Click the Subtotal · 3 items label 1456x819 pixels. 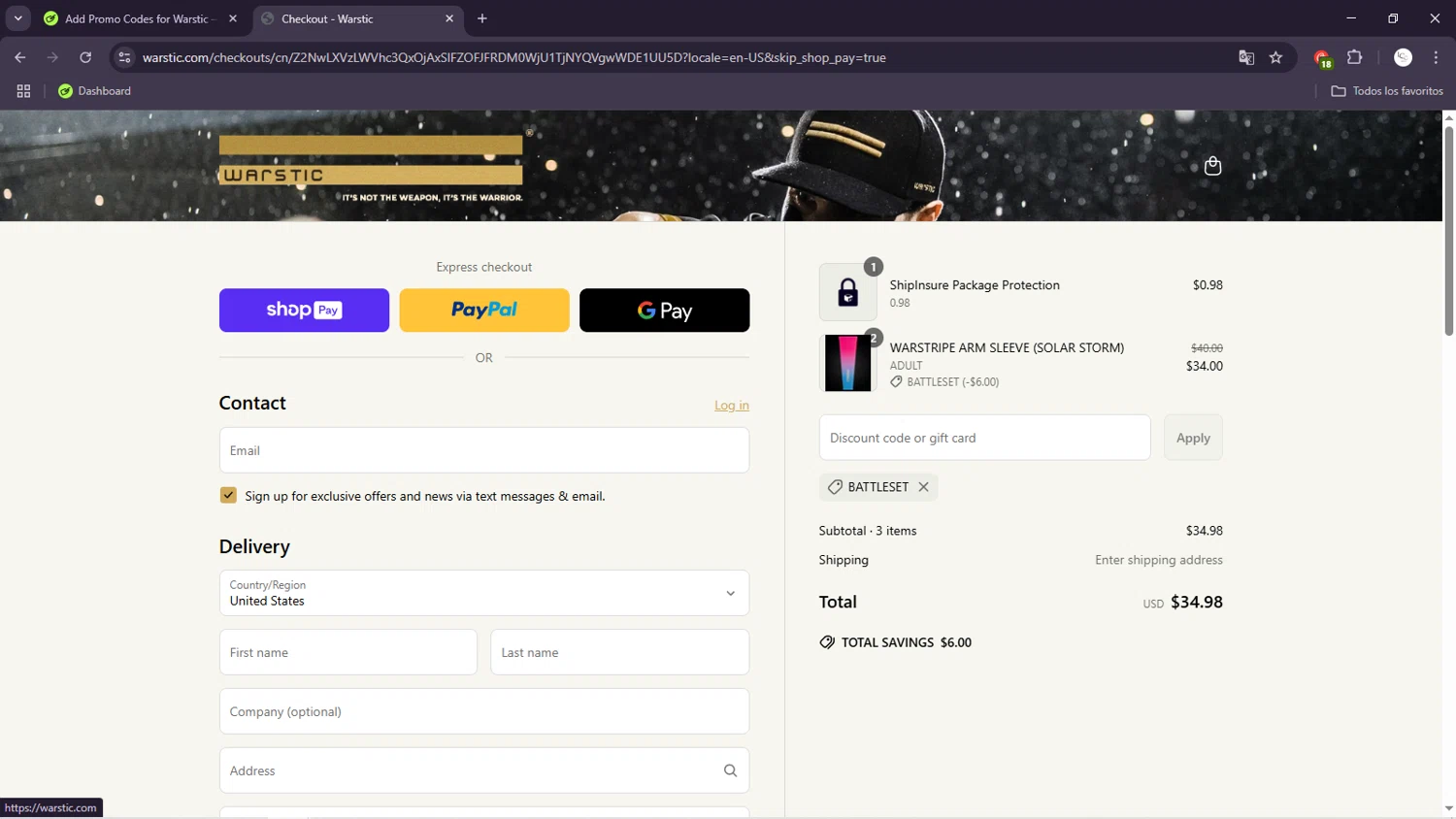(x=868, y=531)
